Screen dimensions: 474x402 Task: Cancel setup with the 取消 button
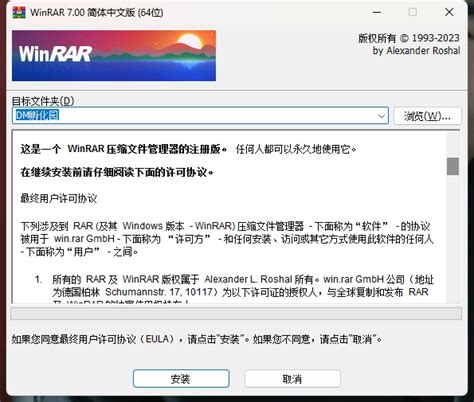(x=292, y=379)
